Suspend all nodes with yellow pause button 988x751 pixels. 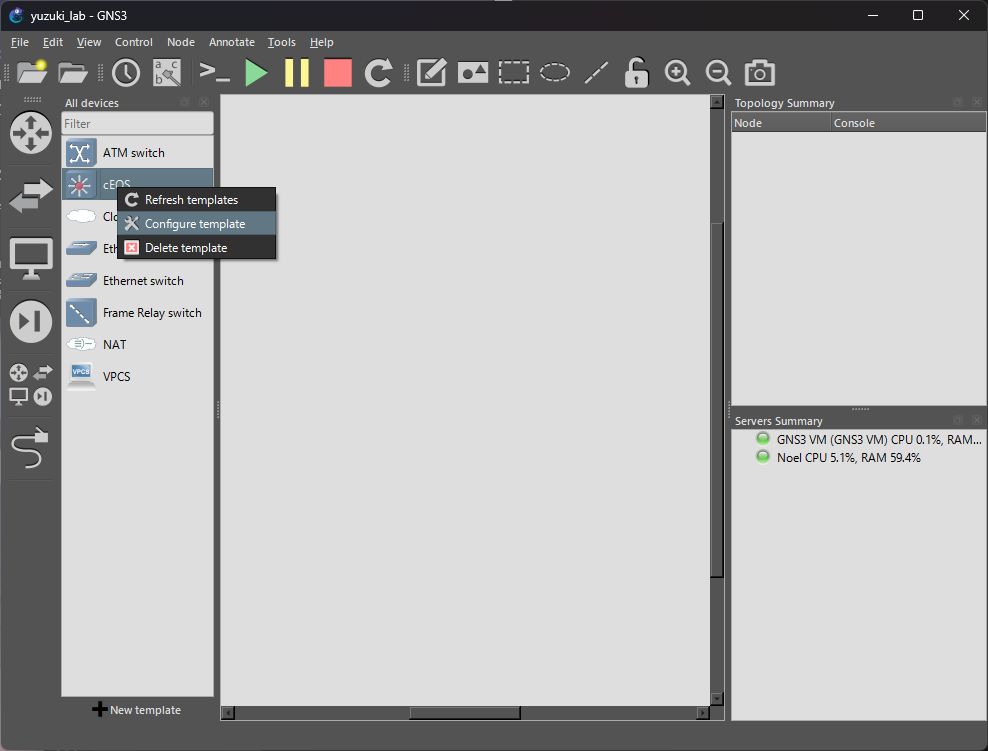coord(297,73)
